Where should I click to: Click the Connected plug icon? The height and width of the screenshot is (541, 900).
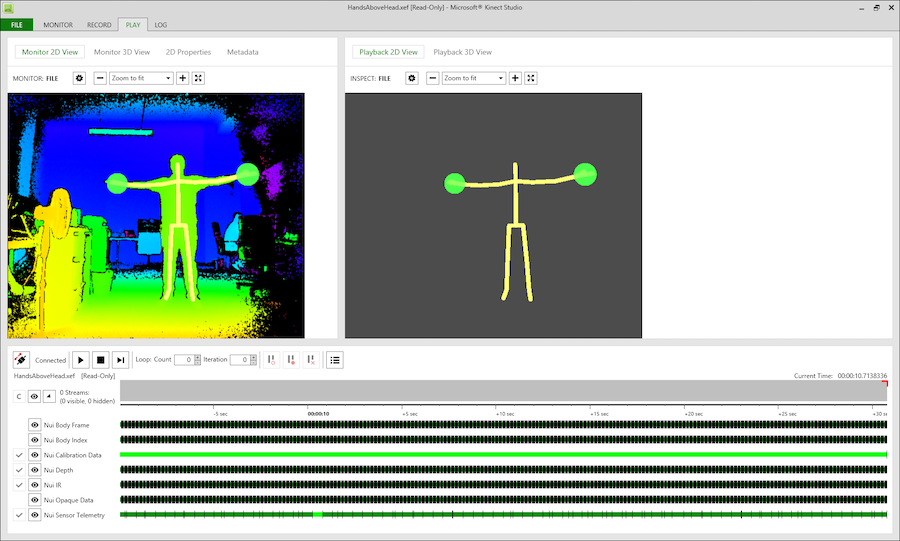21,360
